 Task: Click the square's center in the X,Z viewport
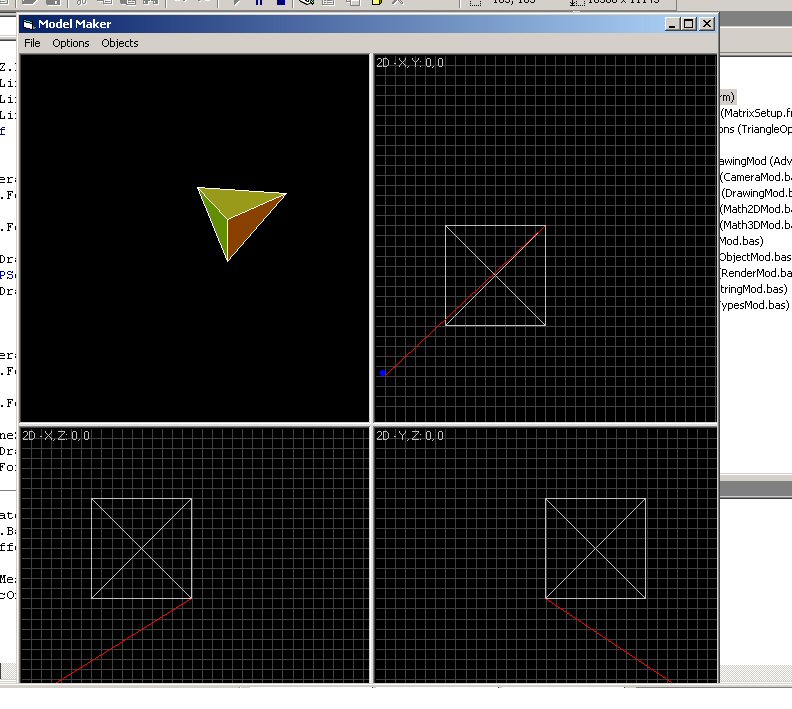[141, 549]
